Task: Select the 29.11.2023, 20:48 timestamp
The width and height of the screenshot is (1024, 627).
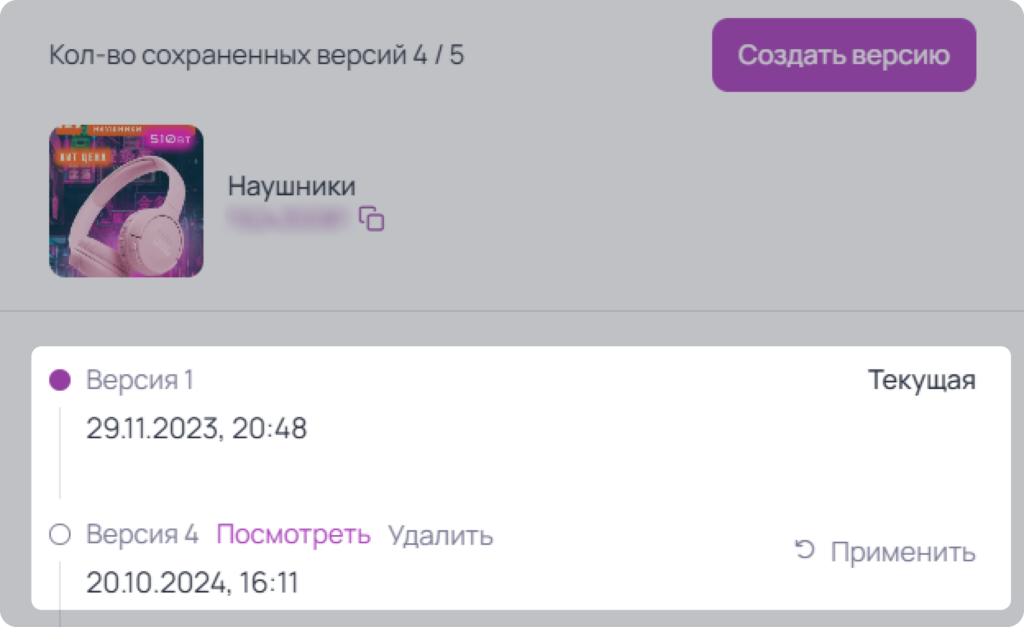Action: [x=197, y=428]
